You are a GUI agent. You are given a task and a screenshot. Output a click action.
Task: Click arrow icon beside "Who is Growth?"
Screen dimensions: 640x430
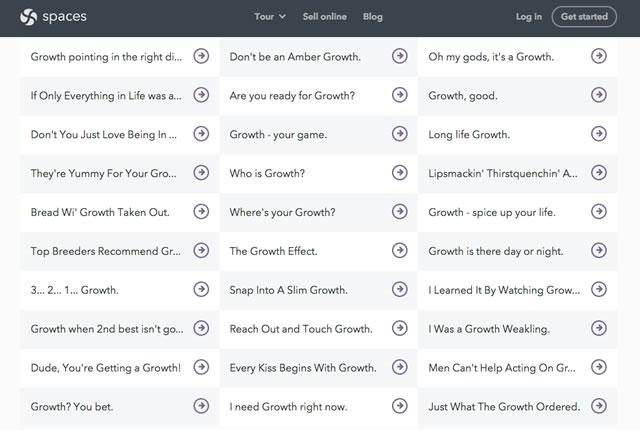pyautogui.click(x=400, y=173)
